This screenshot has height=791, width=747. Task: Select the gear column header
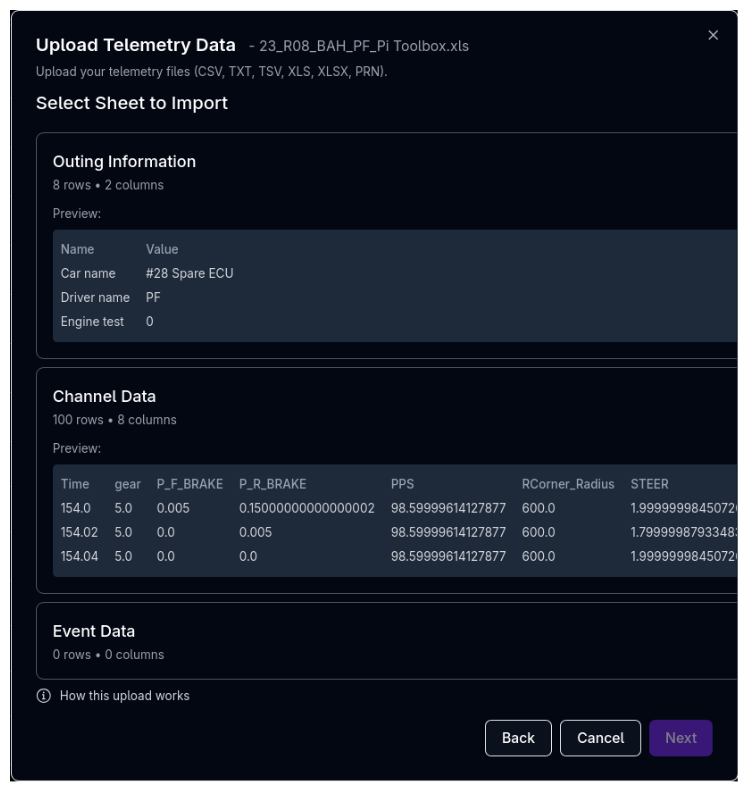coord(127,484)
